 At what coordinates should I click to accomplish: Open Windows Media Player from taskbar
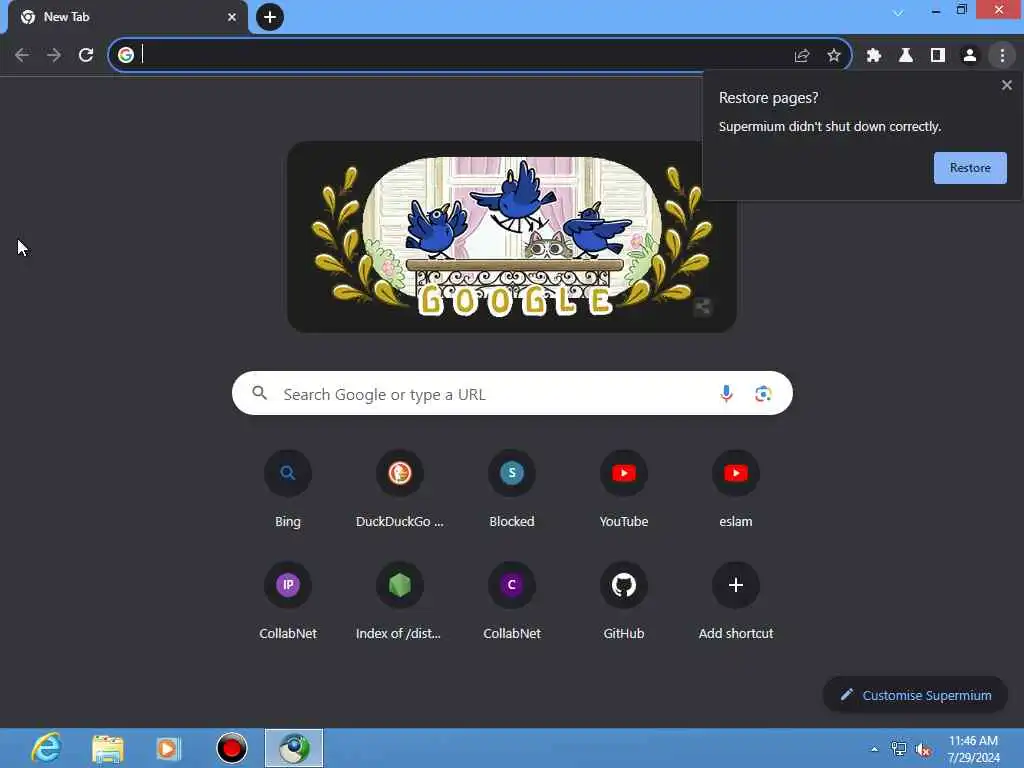(168, 748)
